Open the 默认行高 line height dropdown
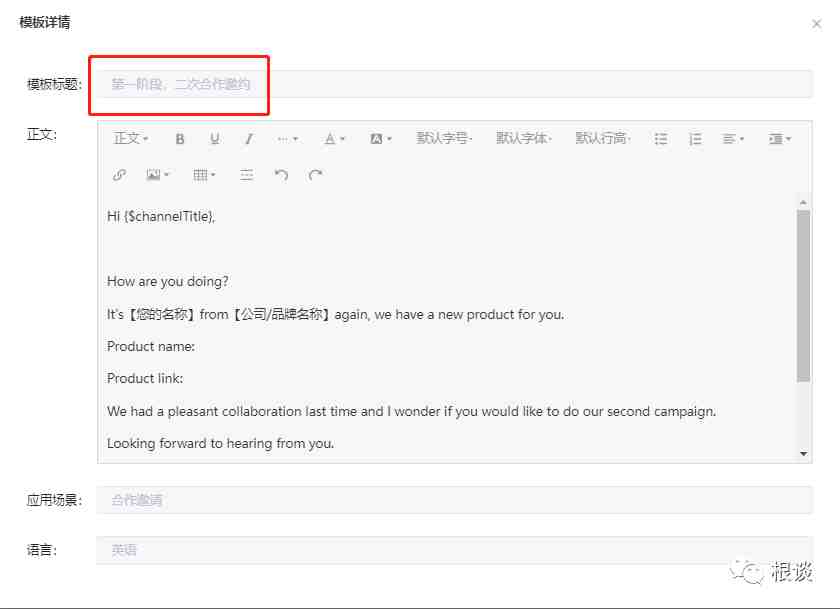The image size is (840, 609). pyautogui.click(x=603, y=138)
